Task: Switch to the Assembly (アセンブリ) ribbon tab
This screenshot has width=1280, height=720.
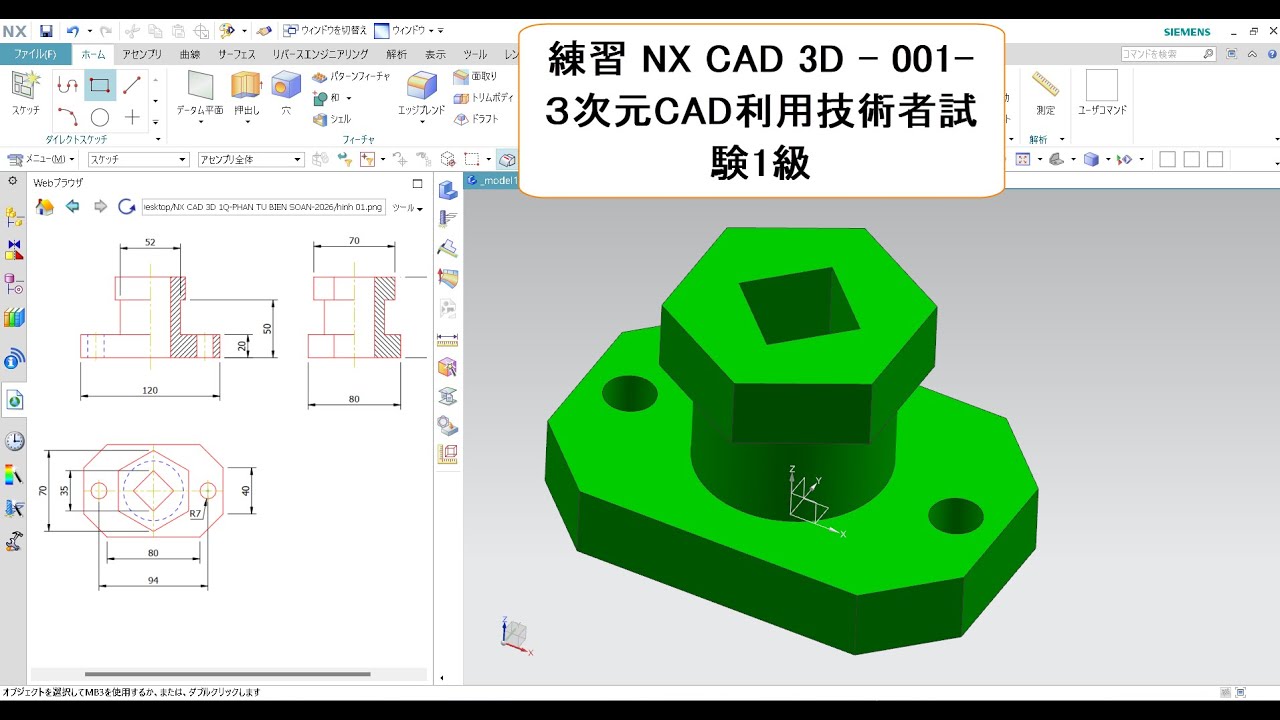Action: pos(142,54)
